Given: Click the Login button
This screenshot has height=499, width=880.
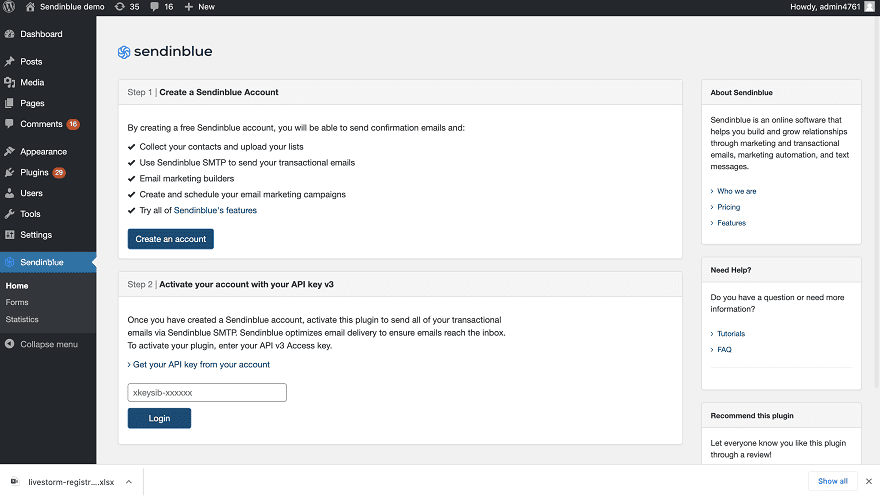Looking at the screenshot, I should pos(159,418).
